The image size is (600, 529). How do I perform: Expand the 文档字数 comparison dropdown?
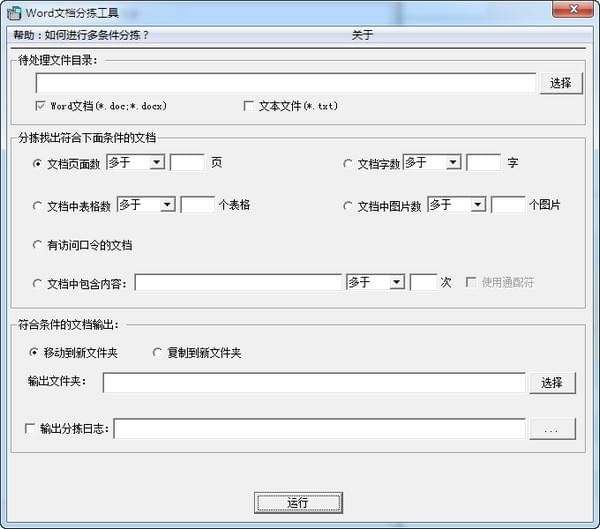pyautogui.click(x=453, y=162)
